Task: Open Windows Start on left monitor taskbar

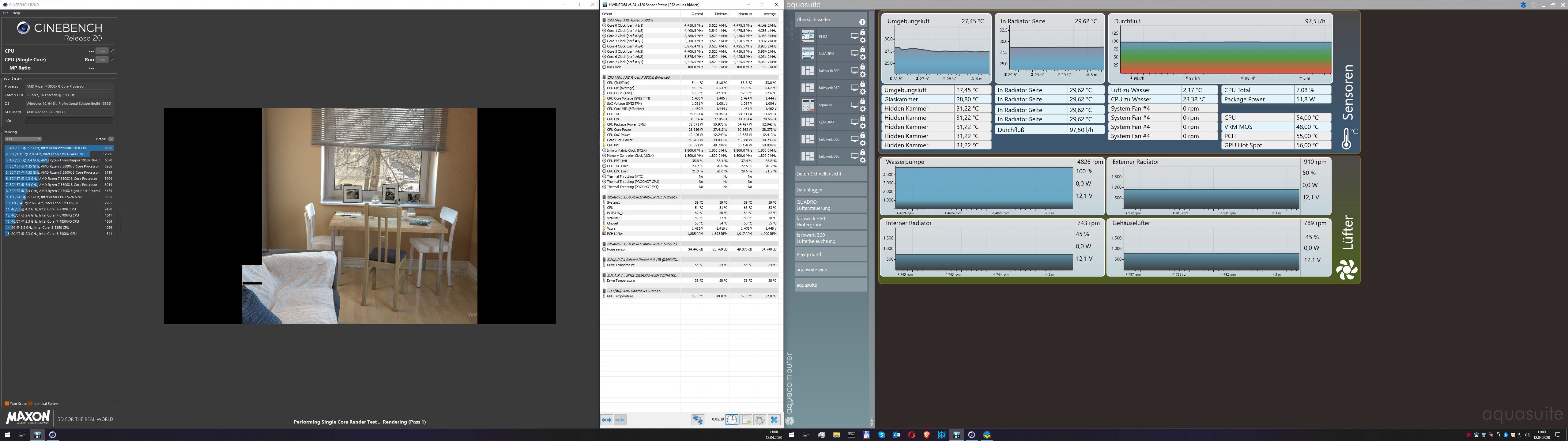Action: 7,435
